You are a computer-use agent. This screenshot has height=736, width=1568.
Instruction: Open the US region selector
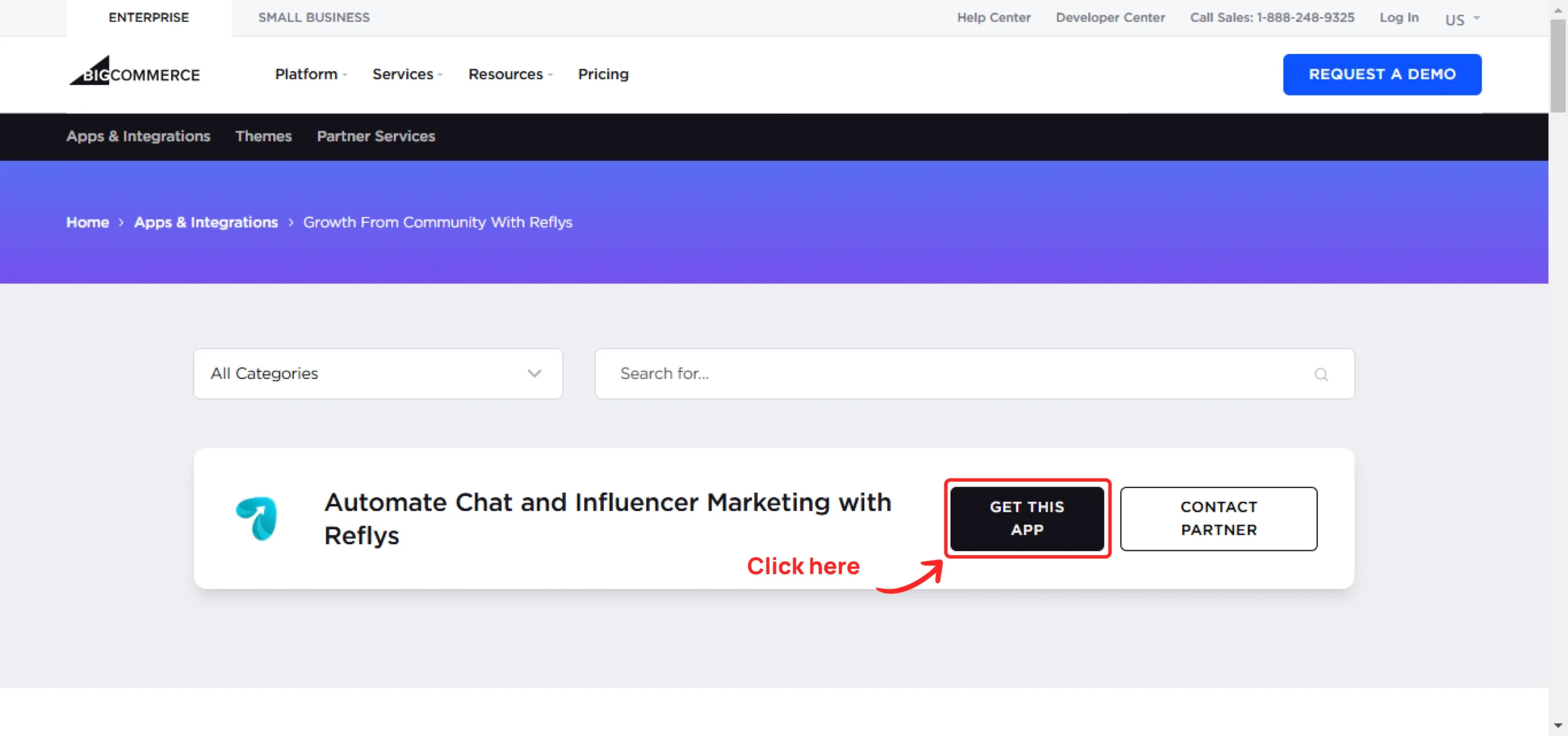1463,19
